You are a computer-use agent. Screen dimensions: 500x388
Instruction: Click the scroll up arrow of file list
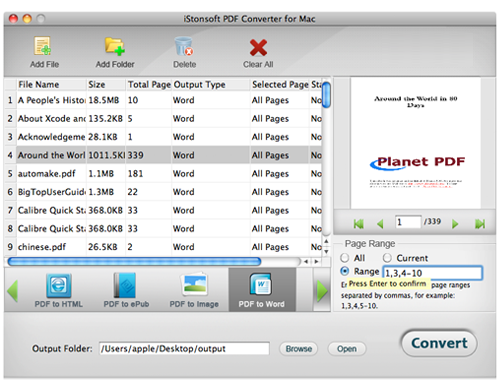pos(326,241)
